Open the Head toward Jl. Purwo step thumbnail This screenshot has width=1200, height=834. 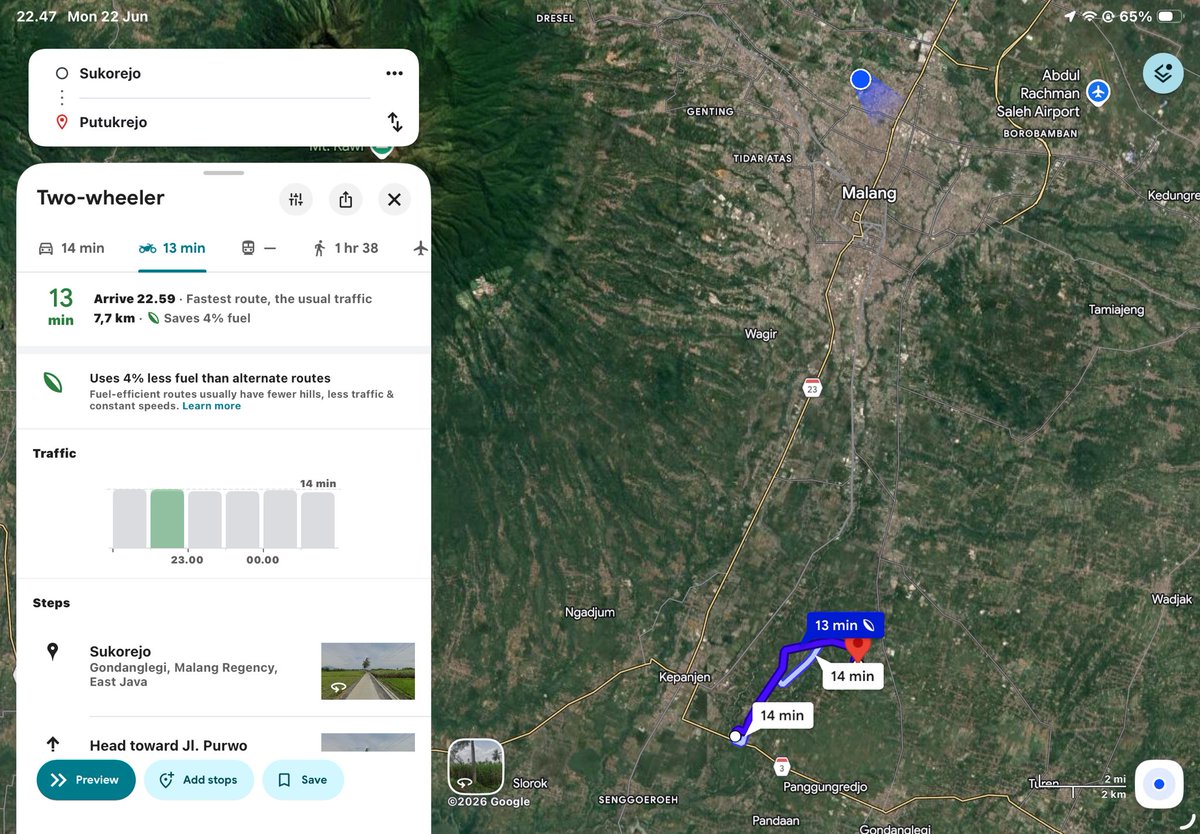pos(368,743)
